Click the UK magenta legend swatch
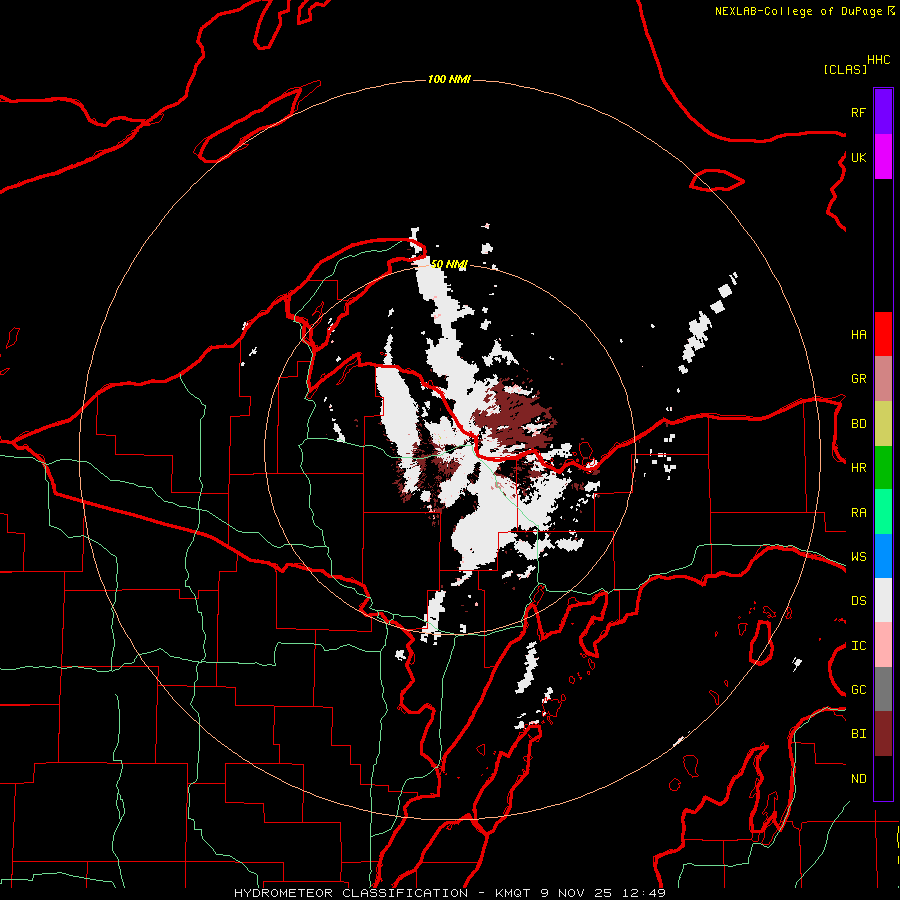The width and height of the screenshot is (900, 900). pyautogui.click(x=883, y=157)
